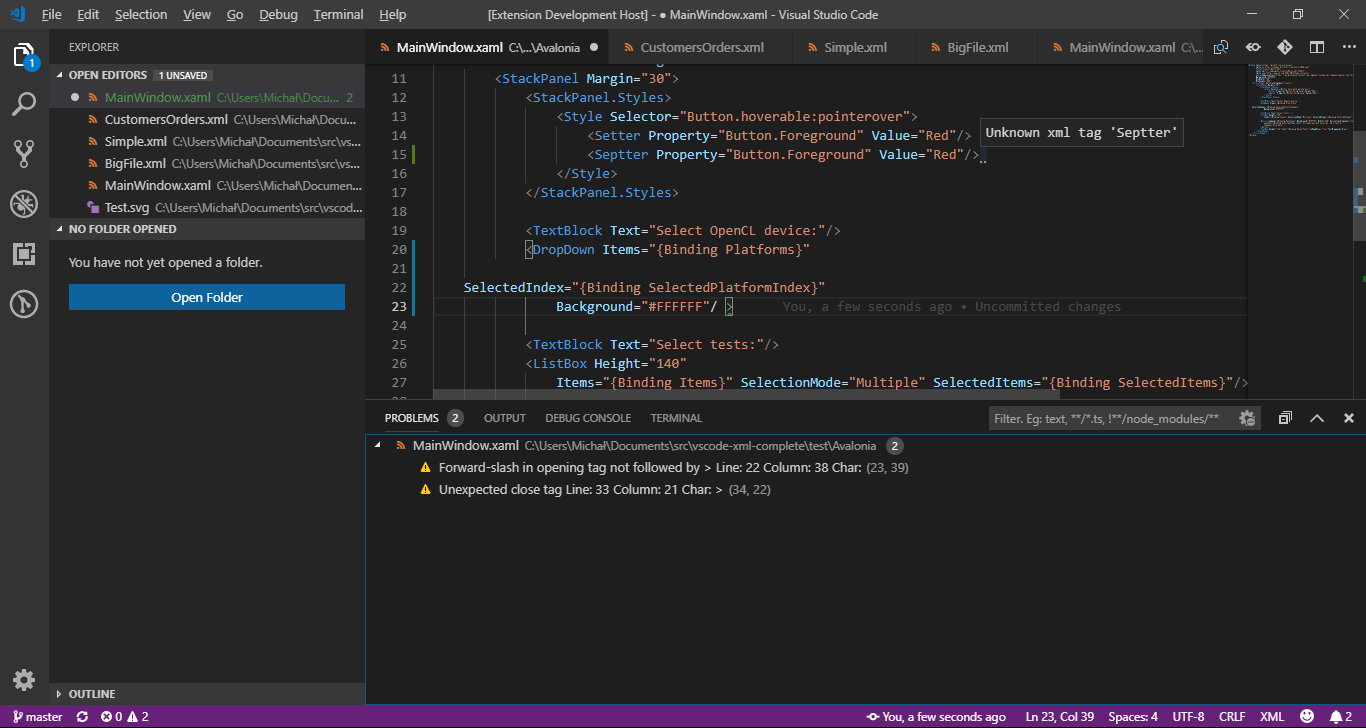
Task: Click the notifications bell in status bar
Action: pyautogui.click(x=1335, y=717)
